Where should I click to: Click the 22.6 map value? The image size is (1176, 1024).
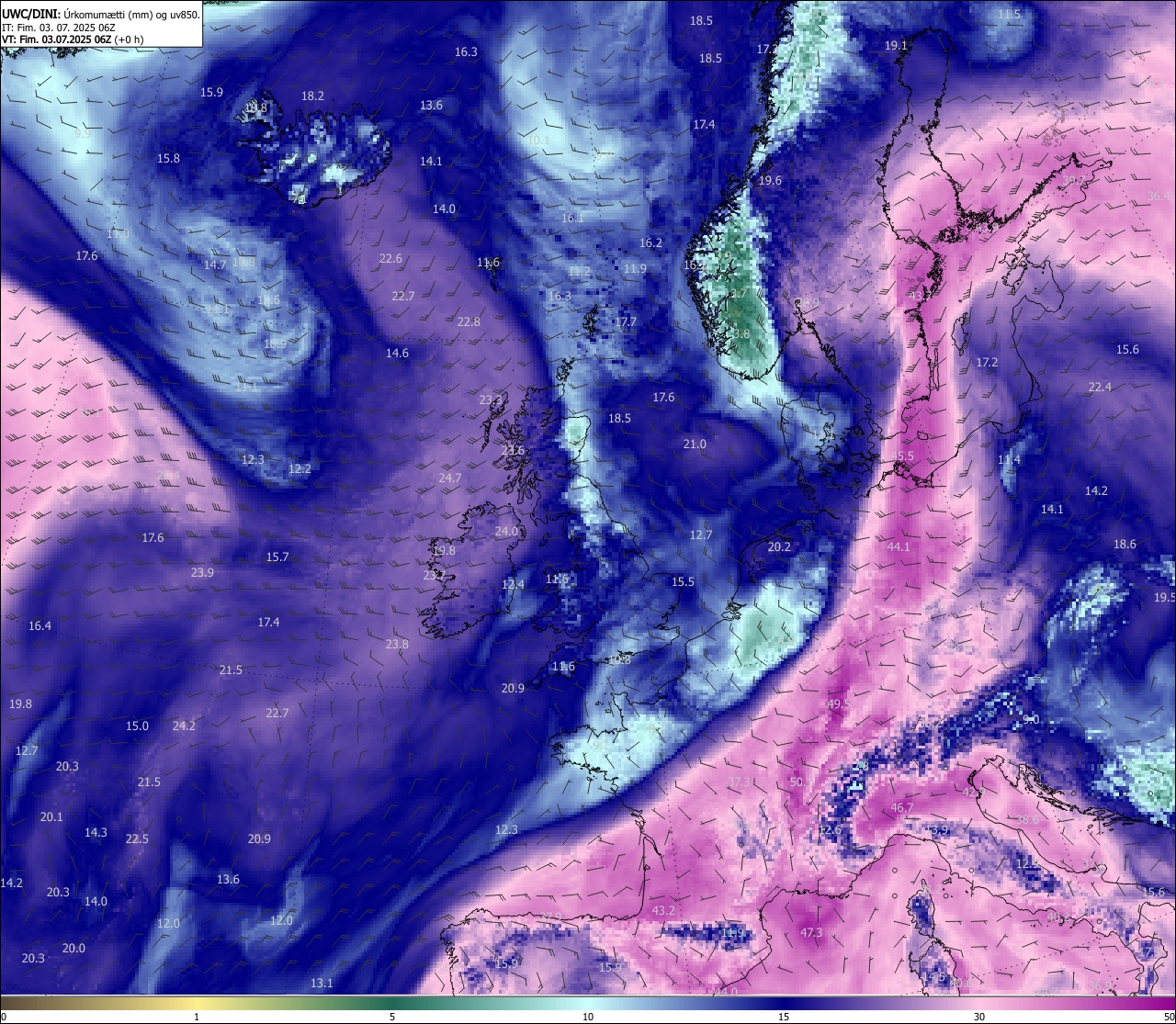(x=390, y=258)
